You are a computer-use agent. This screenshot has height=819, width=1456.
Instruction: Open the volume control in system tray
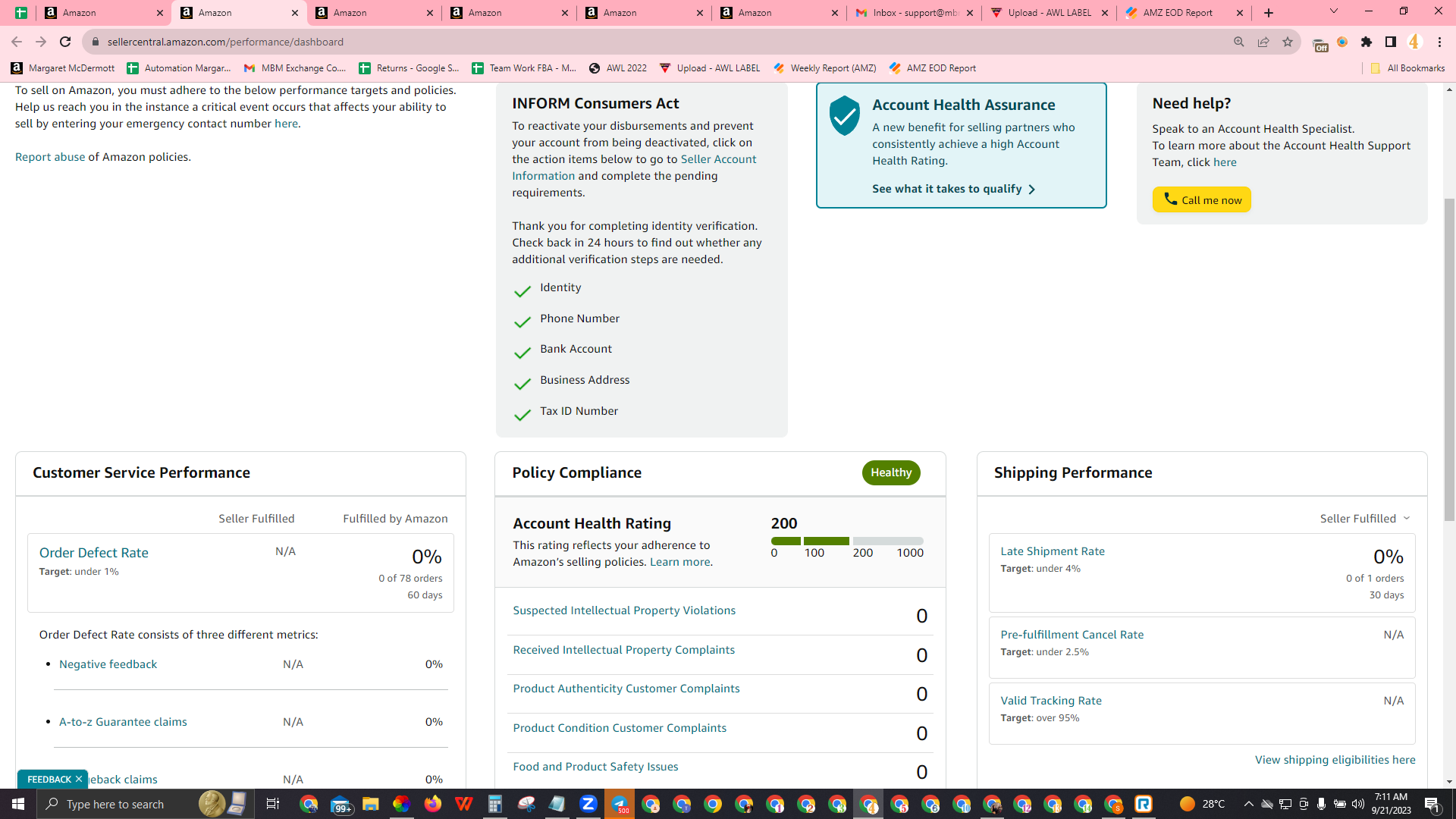tap(1358, 804)
